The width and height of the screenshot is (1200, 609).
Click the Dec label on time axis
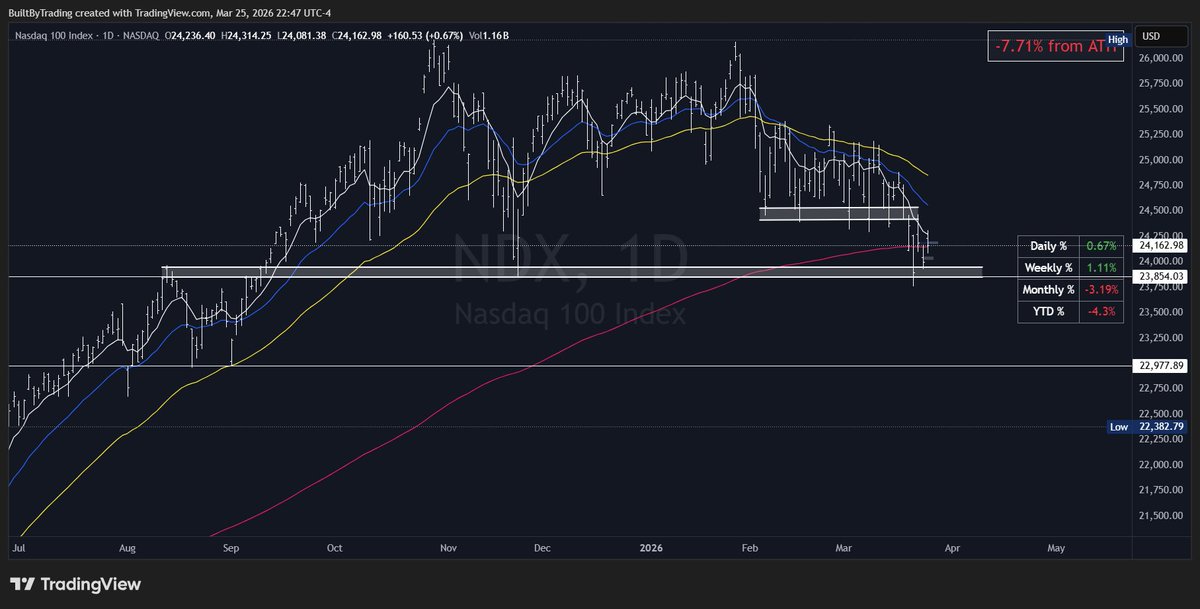(543, 548)
